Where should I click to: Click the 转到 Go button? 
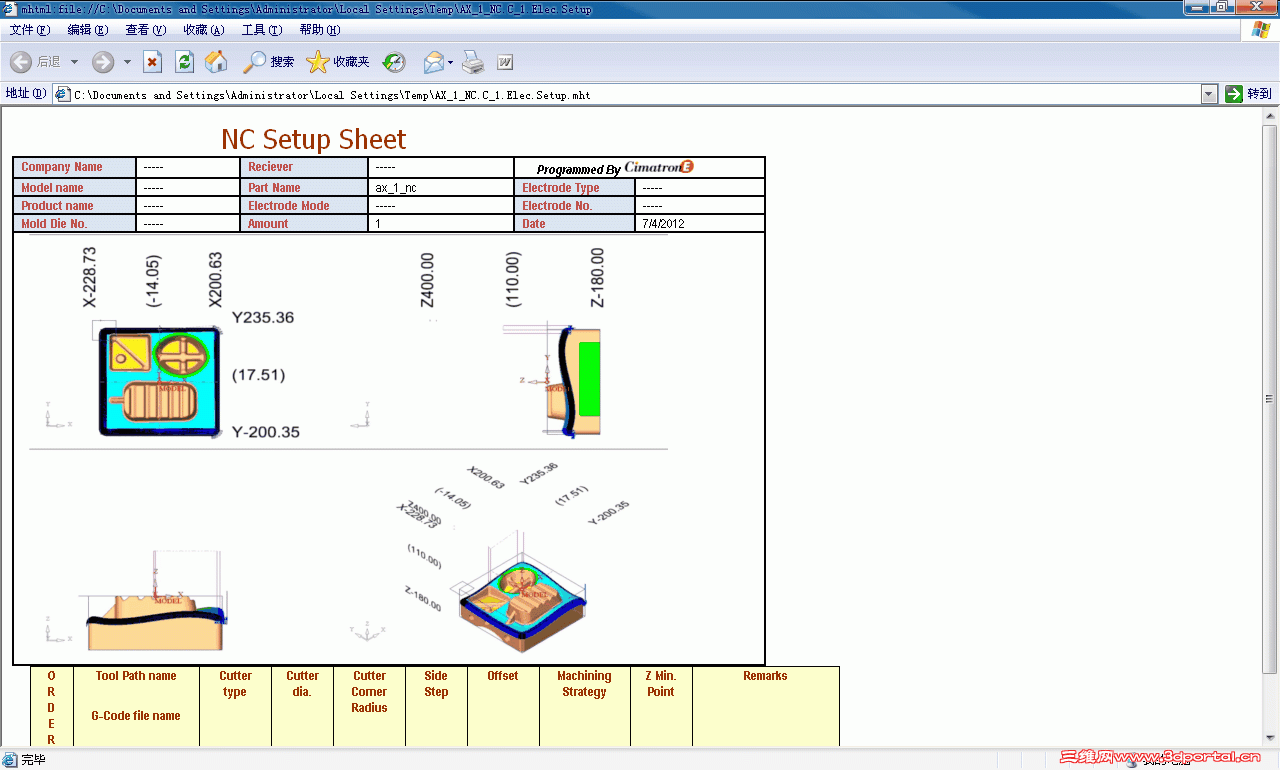click(x=1249, y=94)
